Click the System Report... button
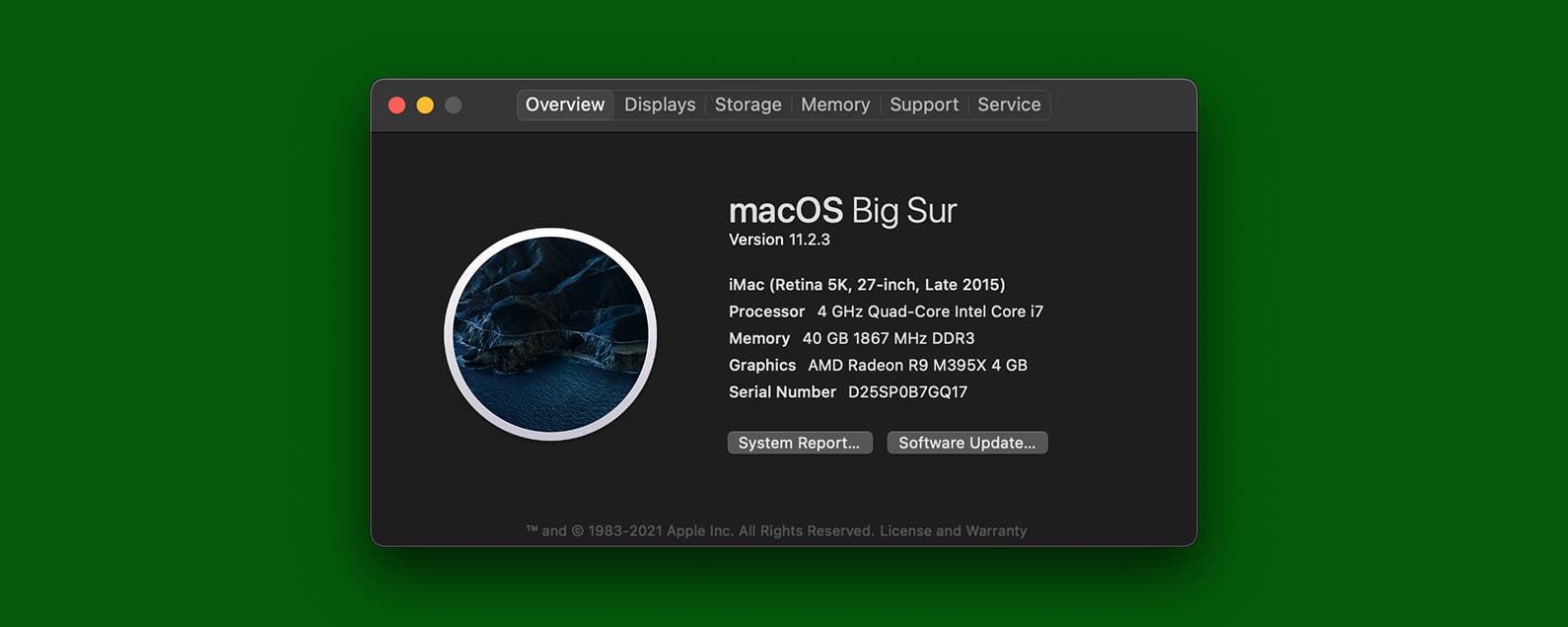The width and height of the screenshot is (1568, 627). 800,443
